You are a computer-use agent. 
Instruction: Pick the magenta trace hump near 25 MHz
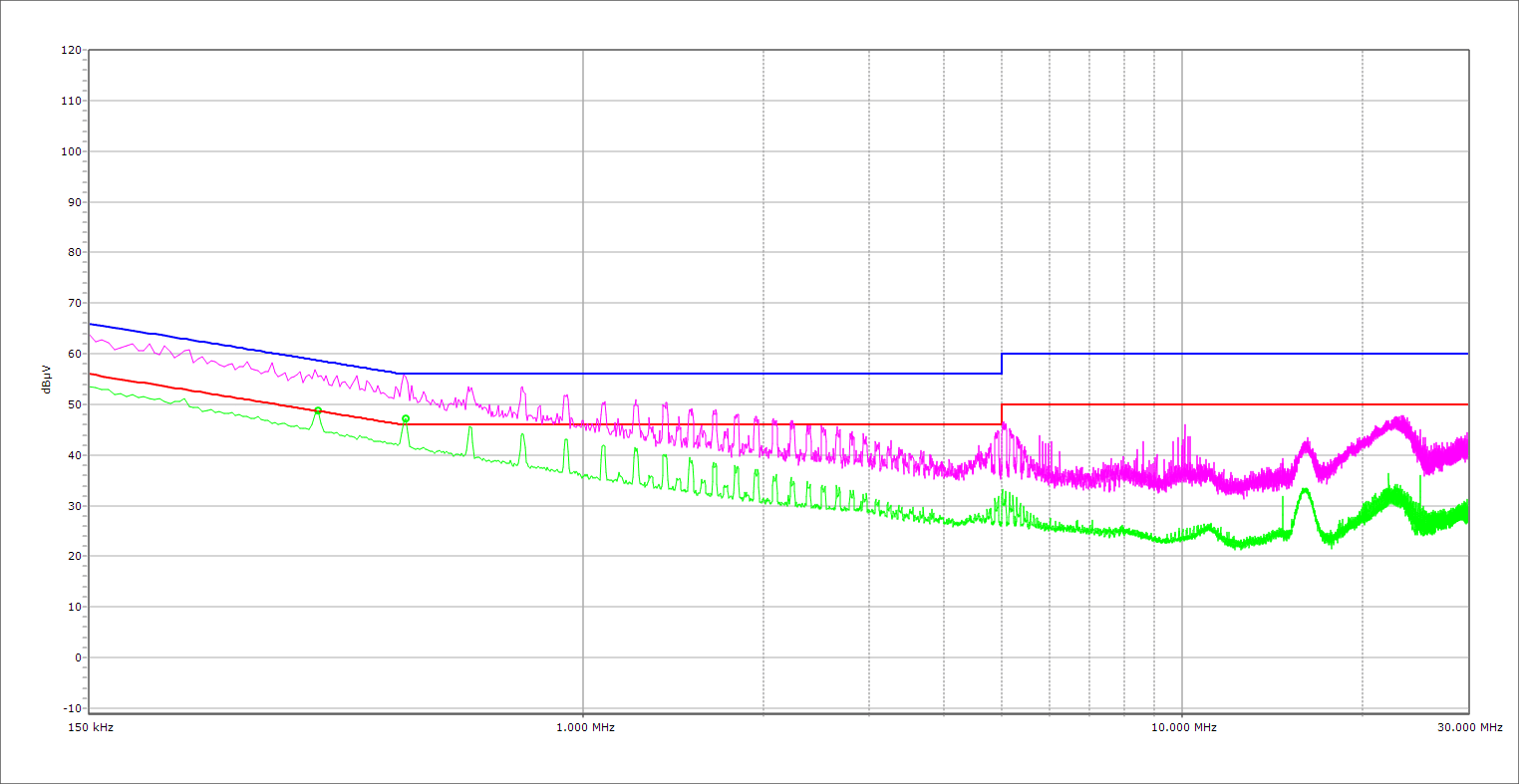click(x=1400, y=422)
